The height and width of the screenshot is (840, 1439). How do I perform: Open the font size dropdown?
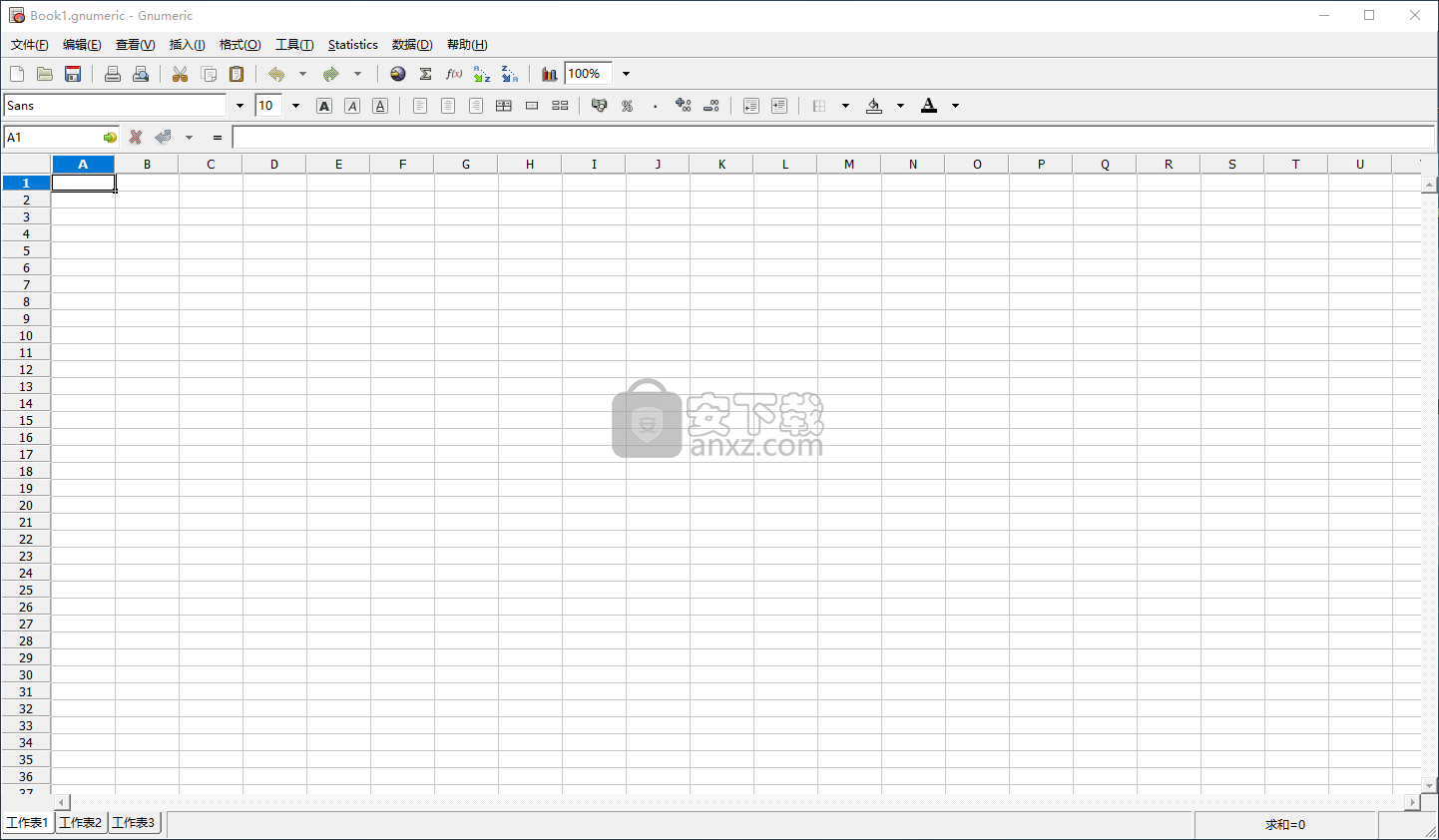295,106
